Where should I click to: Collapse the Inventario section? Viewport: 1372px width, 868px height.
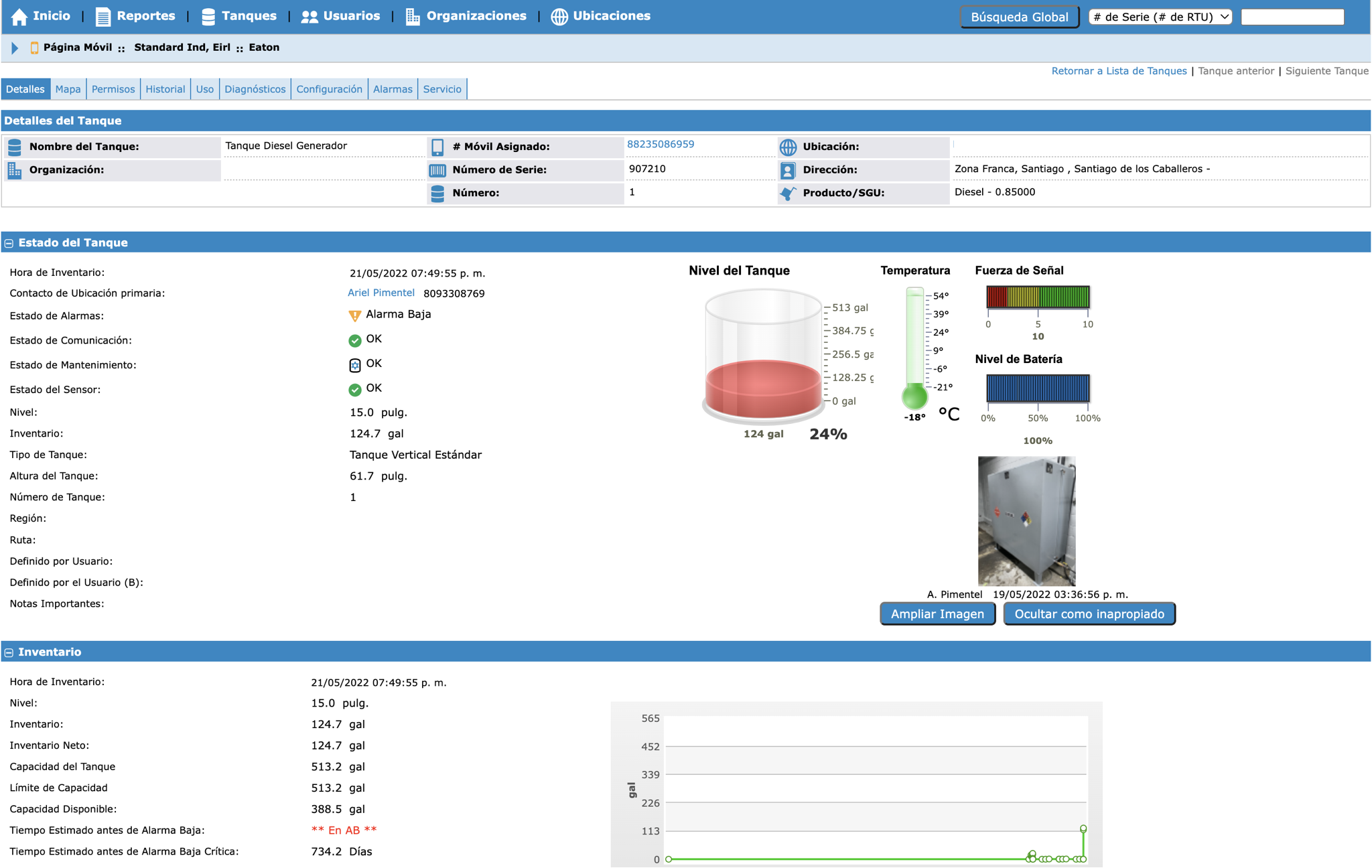click(9, 652)
